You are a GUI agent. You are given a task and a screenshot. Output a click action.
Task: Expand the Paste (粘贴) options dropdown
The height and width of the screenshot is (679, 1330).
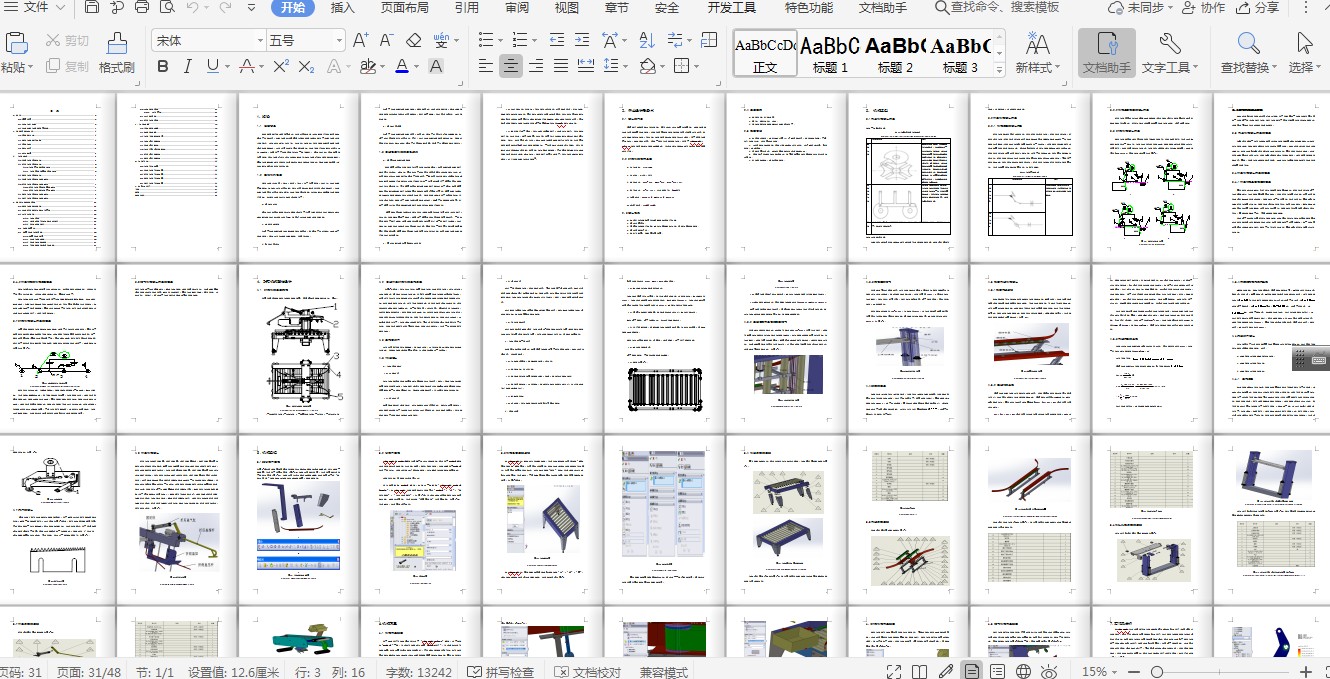31,68
